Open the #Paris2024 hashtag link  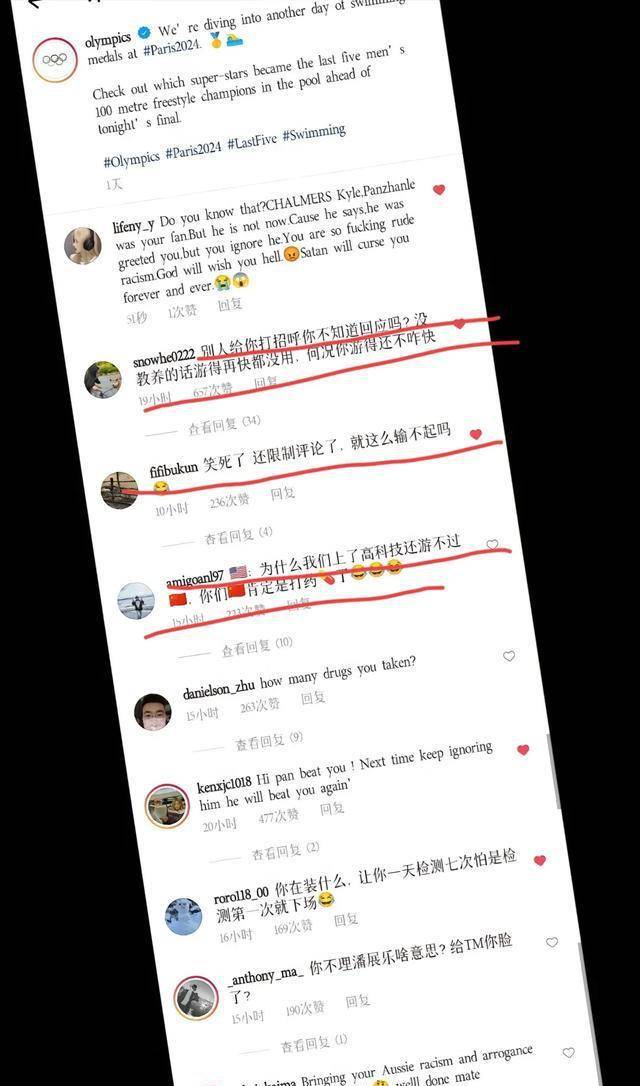pos(193,148)
